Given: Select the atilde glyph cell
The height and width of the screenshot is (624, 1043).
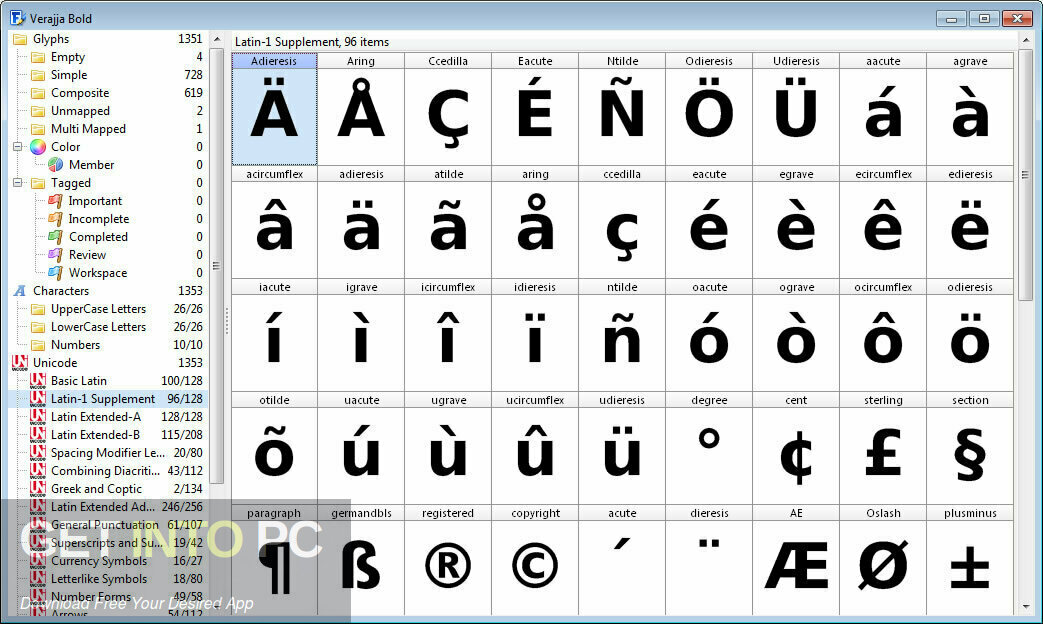Looking at the screenshot, I should pyautogui.click(x=448, y=222).
